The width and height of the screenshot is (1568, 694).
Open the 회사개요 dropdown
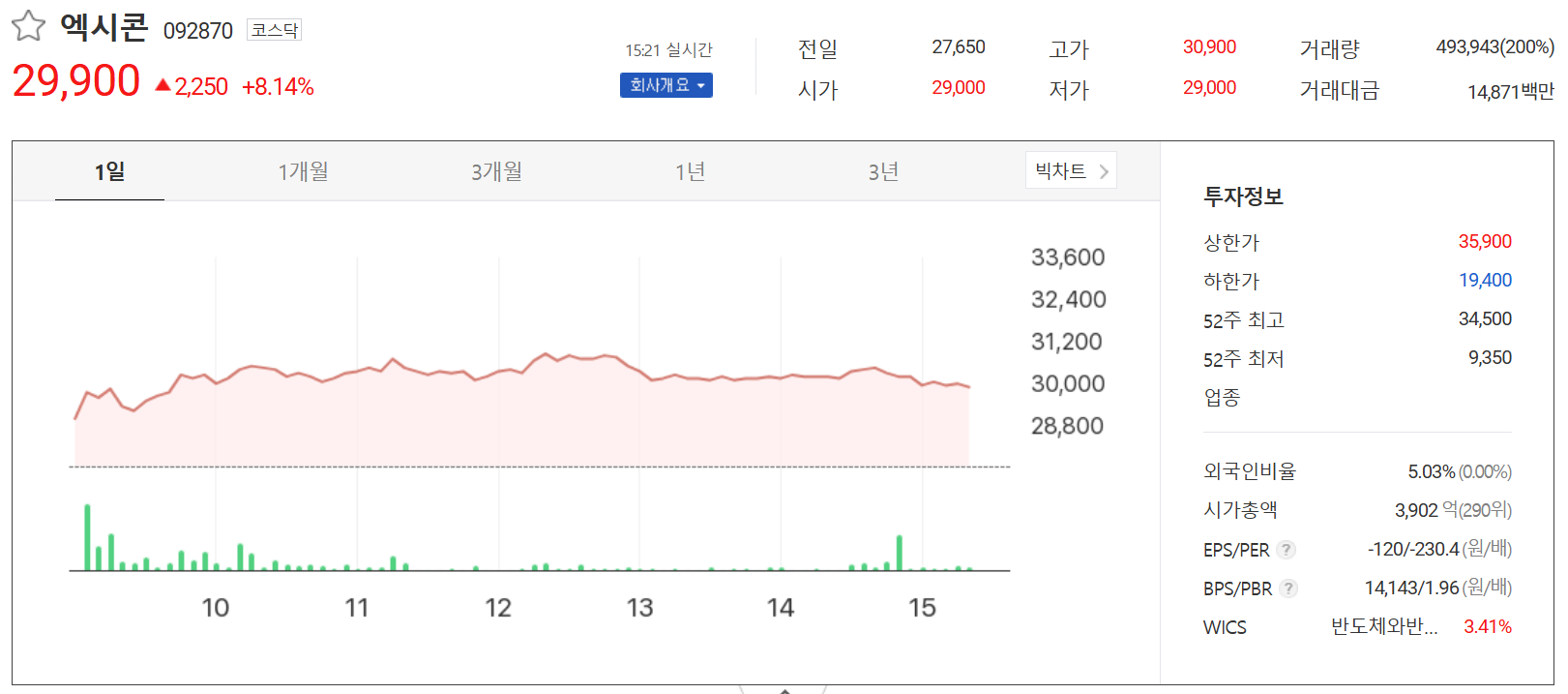point(666,85)
